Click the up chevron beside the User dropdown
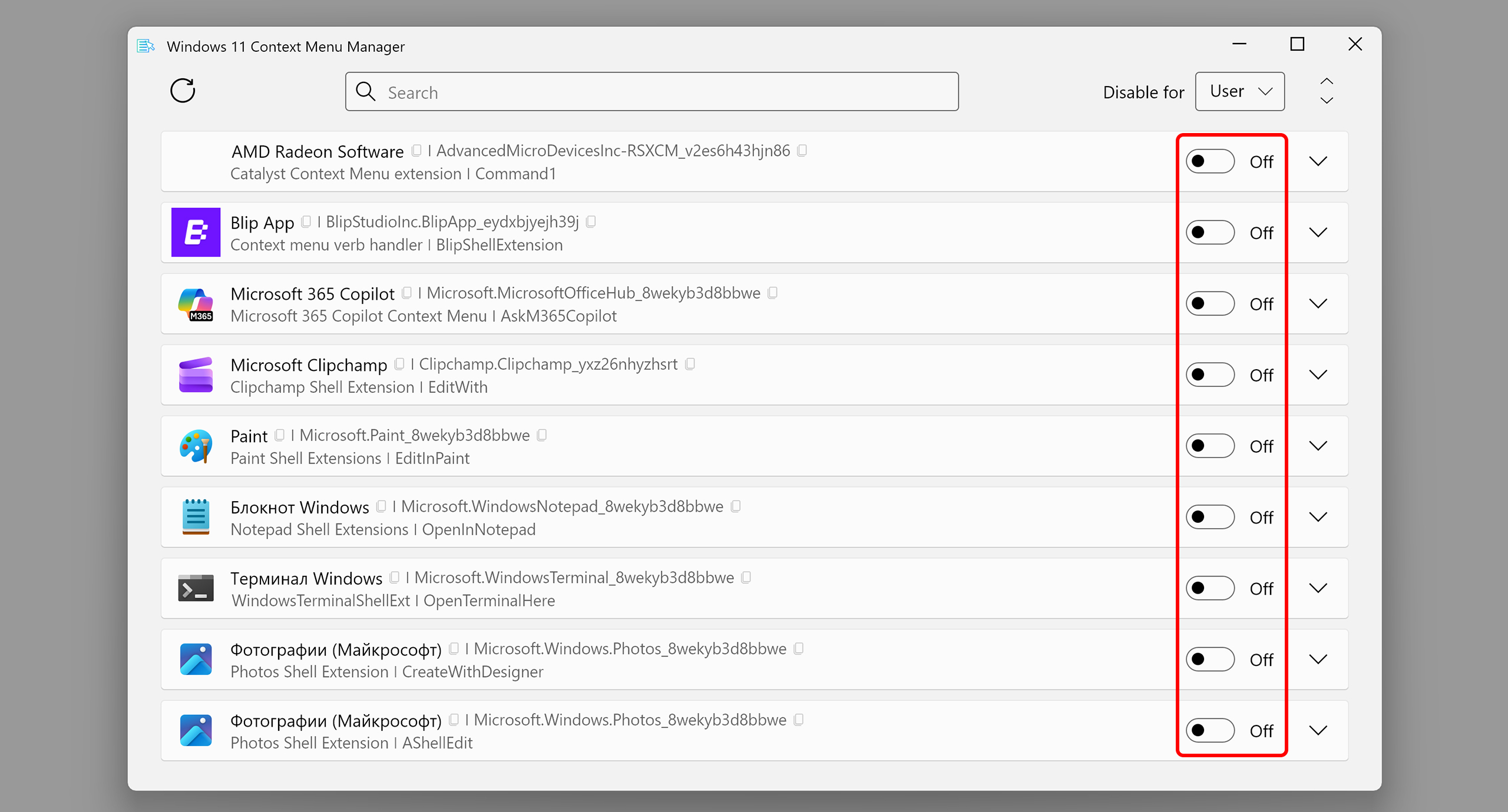1508x812 pixels. click(x=1327, y=81)
